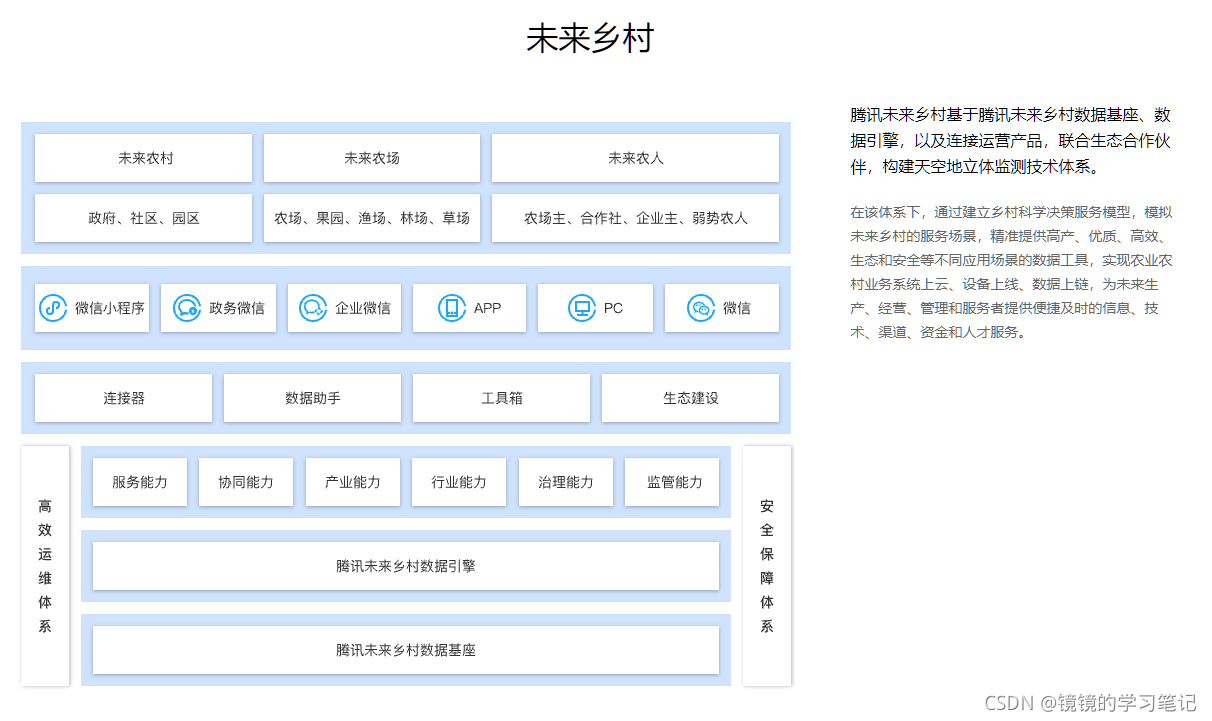
Task: Click the gray paragraph starting 在该体系下
Action: click(x=1011, y=272)
